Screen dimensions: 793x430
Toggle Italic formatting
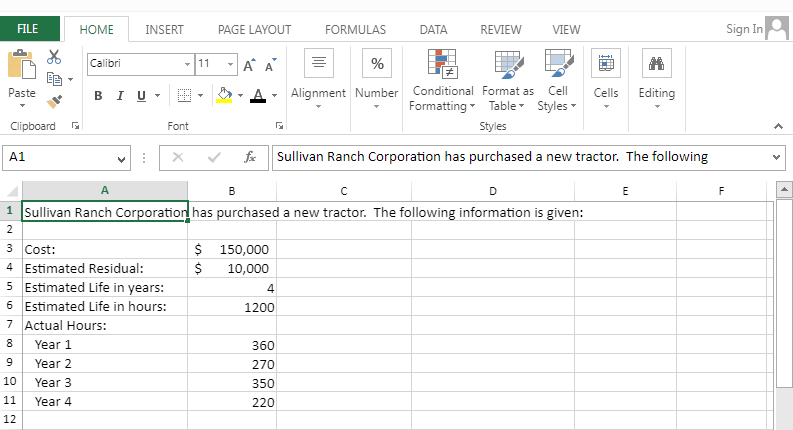120,96
